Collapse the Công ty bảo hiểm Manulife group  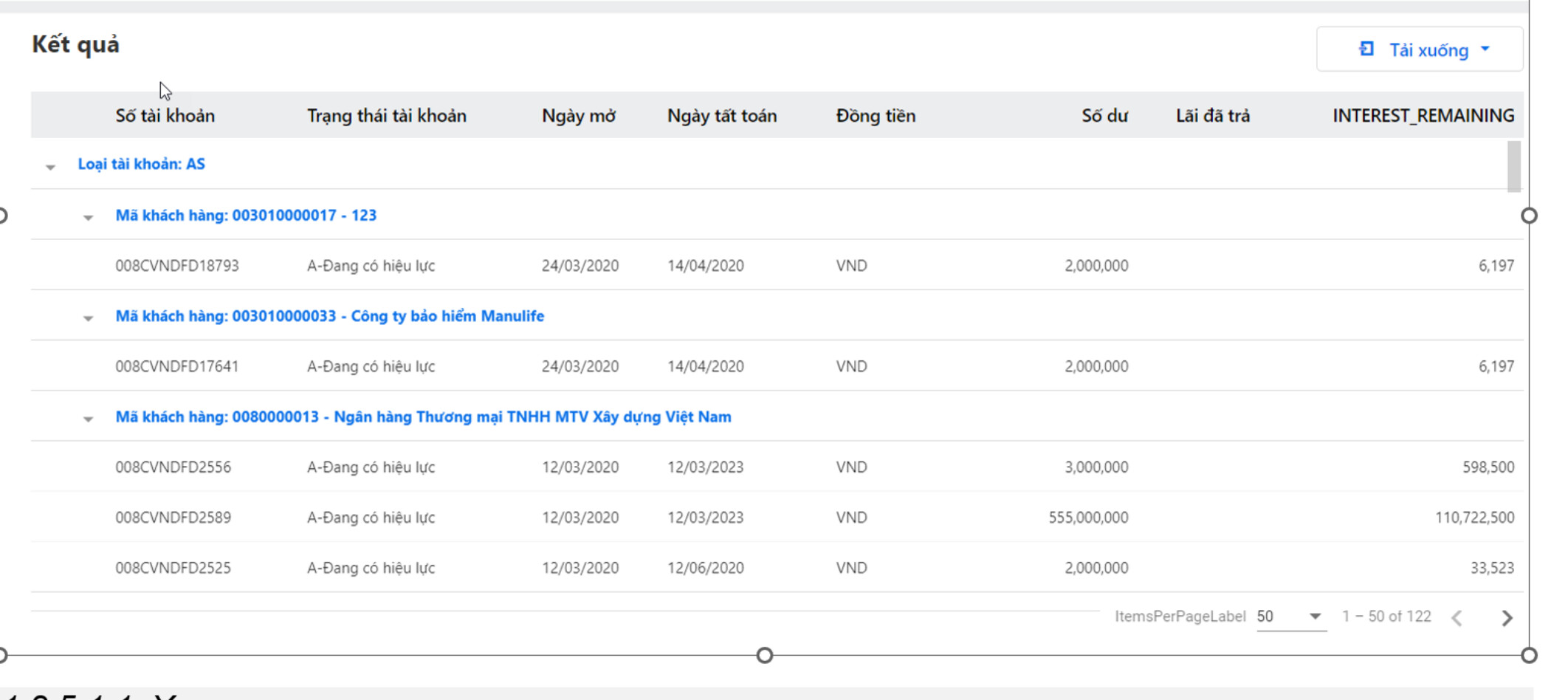[88, 318]
